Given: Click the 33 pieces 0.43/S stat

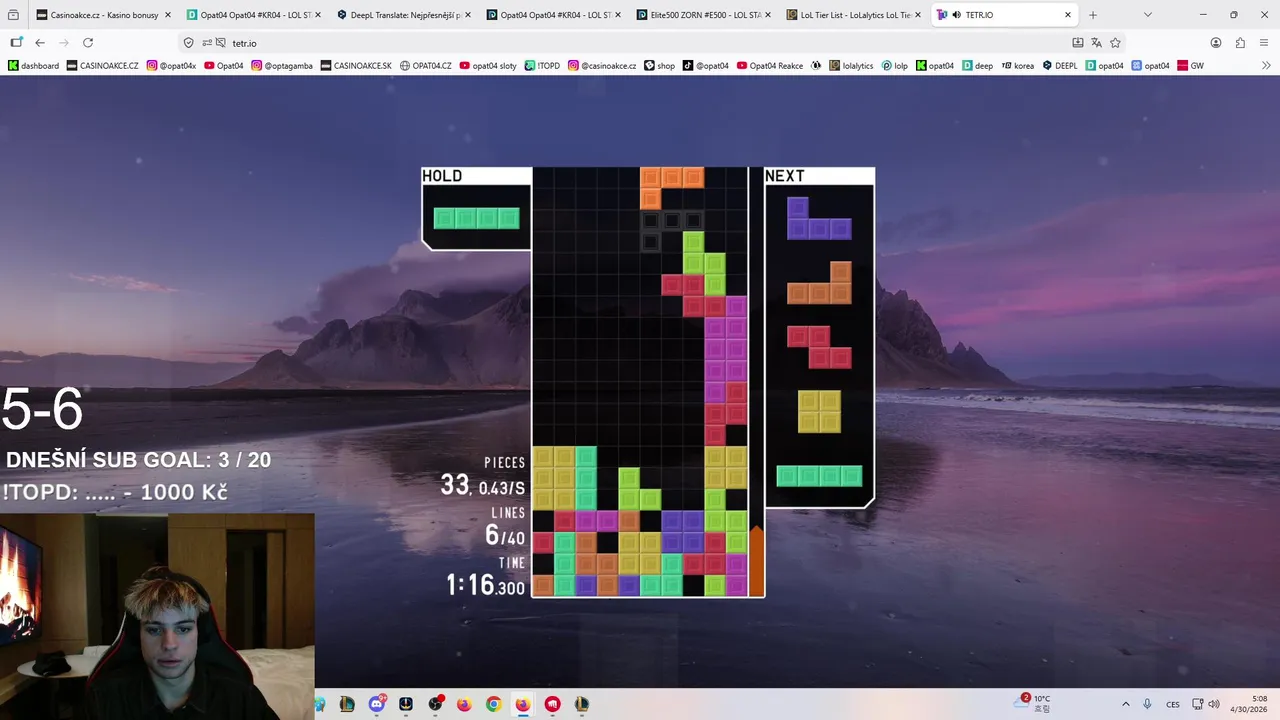Looking at the screenshot, I should pos(482,478).
